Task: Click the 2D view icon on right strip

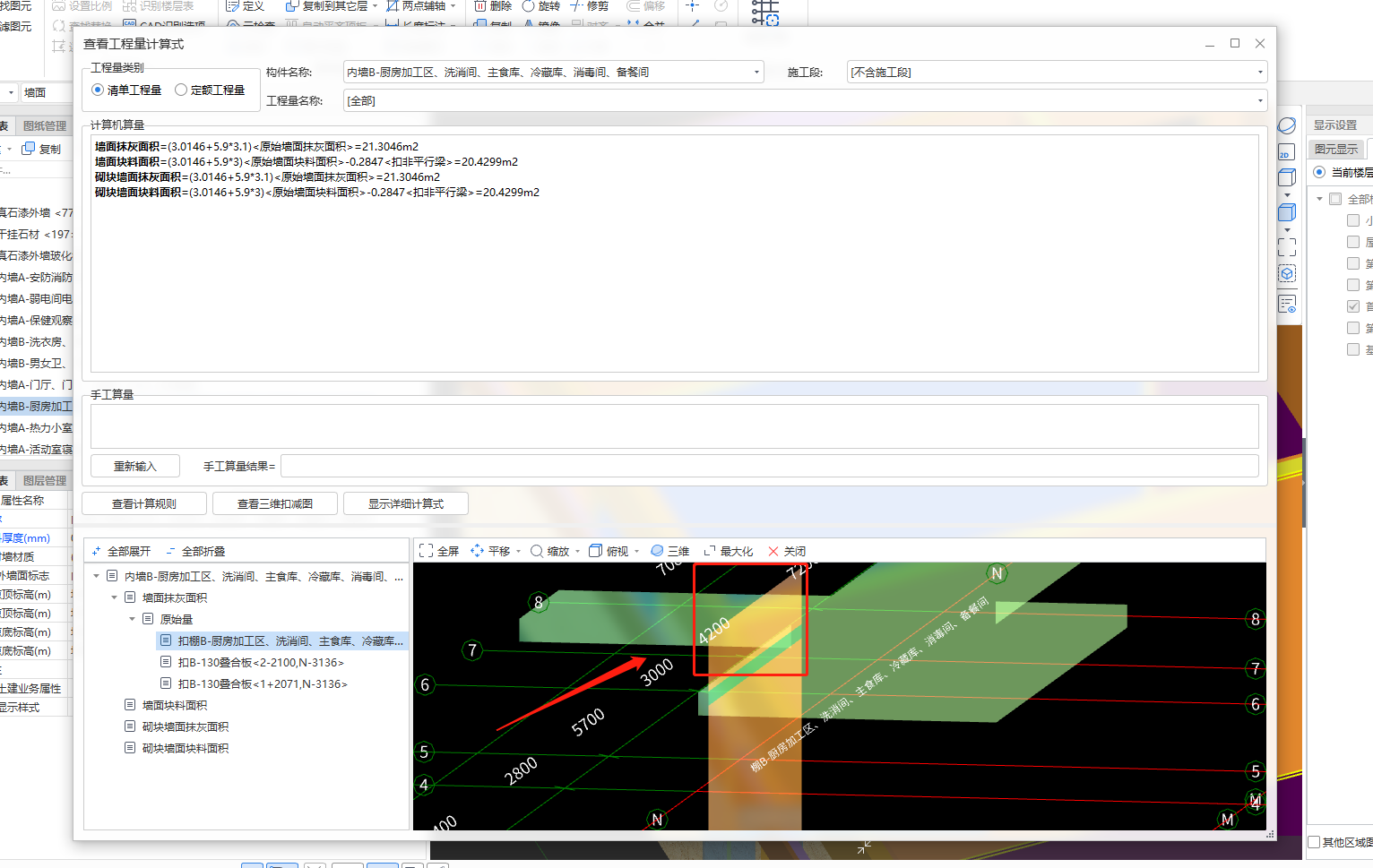Action: click(x=1287, y=152)
